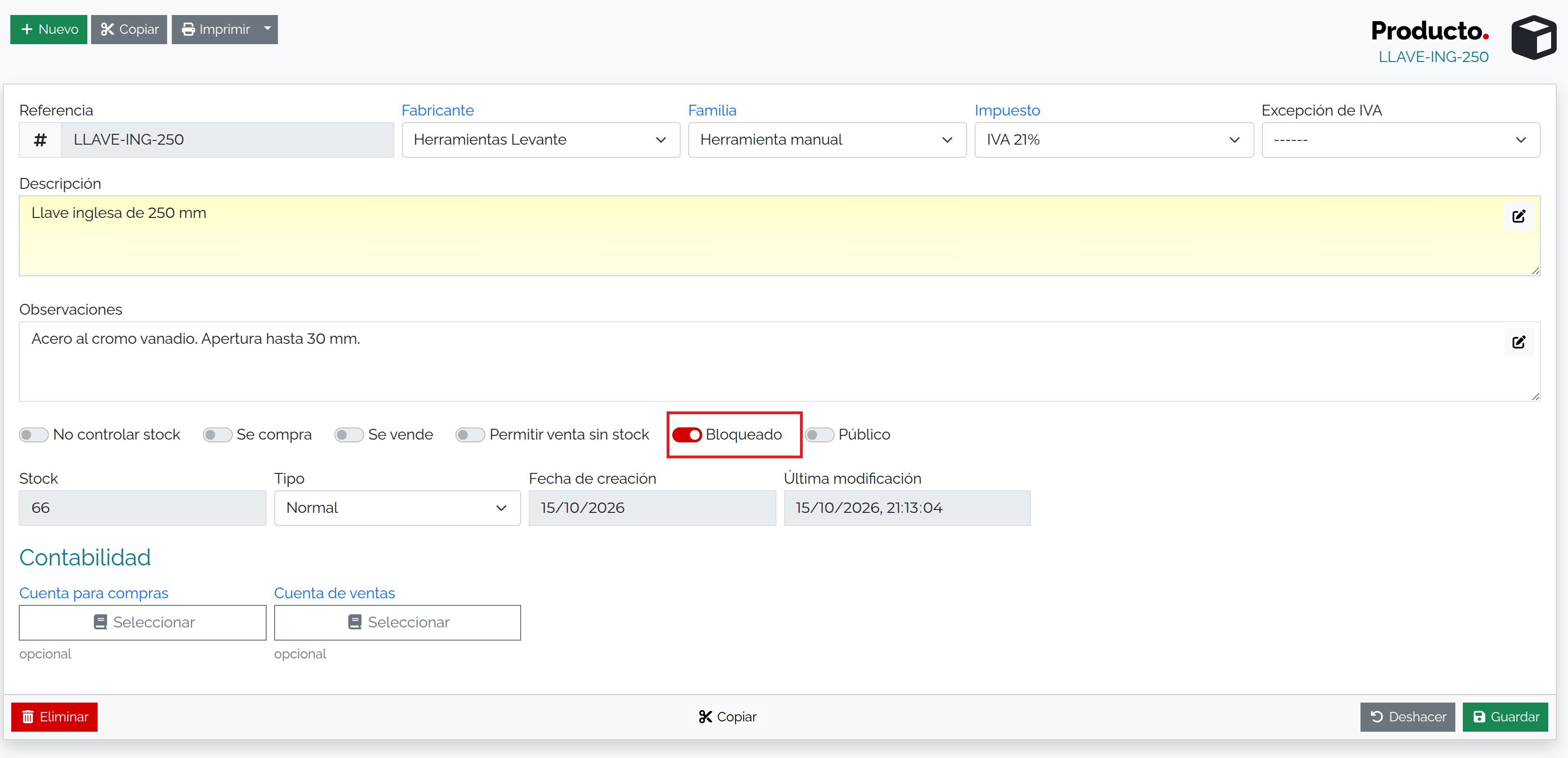Open the Familia dropdown

point(827,140)
